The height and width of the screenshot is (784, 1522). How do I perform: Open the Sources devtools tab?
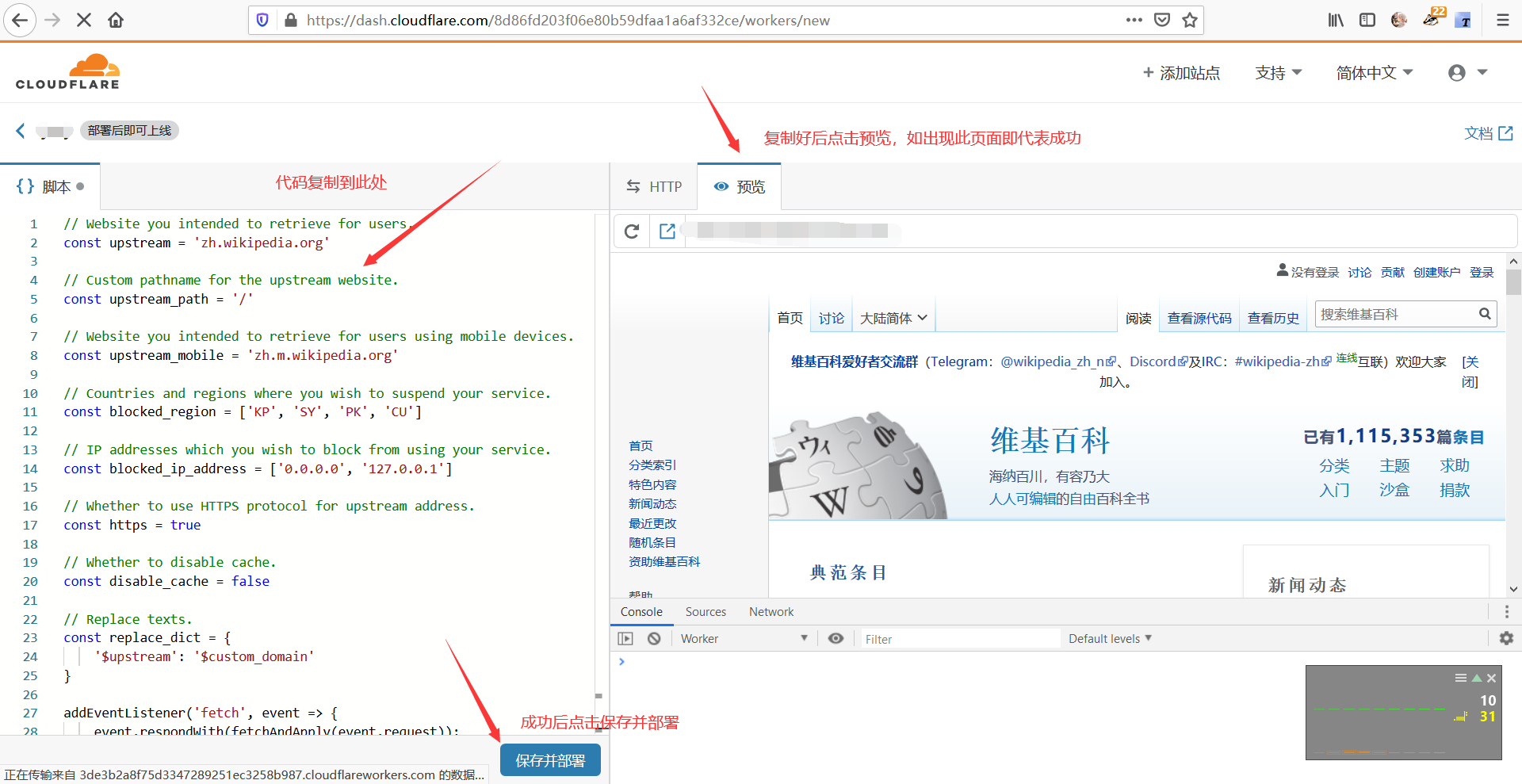706,611
